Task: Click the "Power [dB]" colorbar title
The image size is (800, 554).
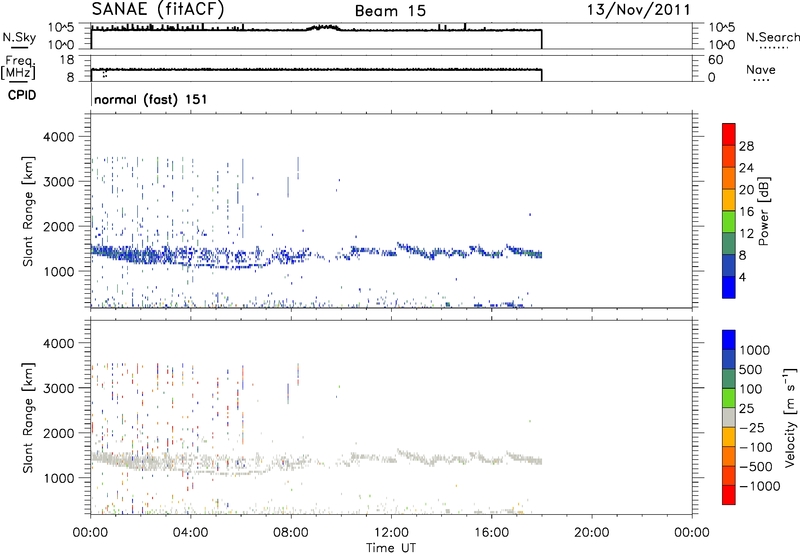Action: point(764,211)
